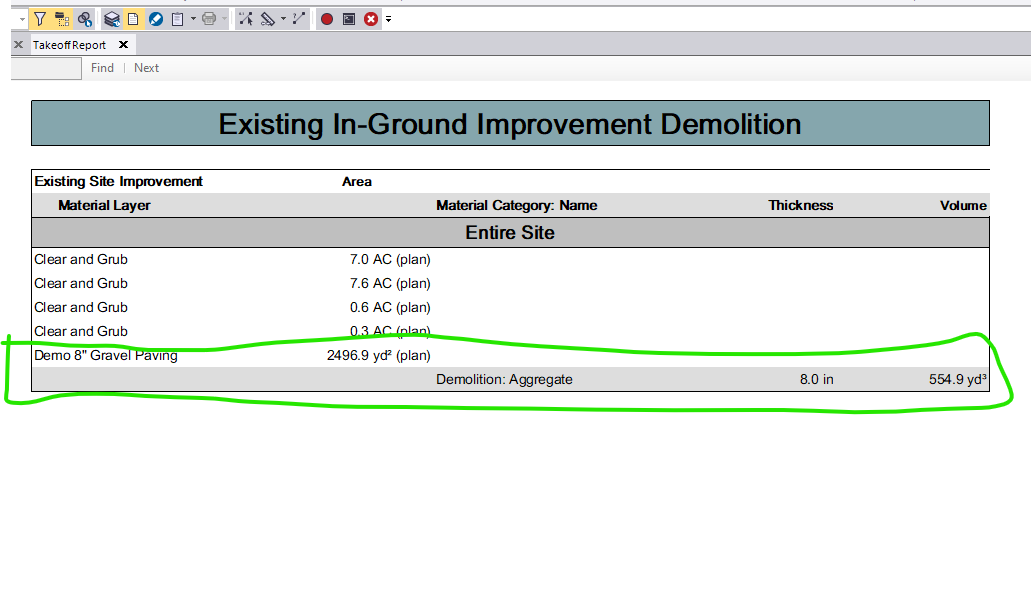Click the blank page document icon

133,18
